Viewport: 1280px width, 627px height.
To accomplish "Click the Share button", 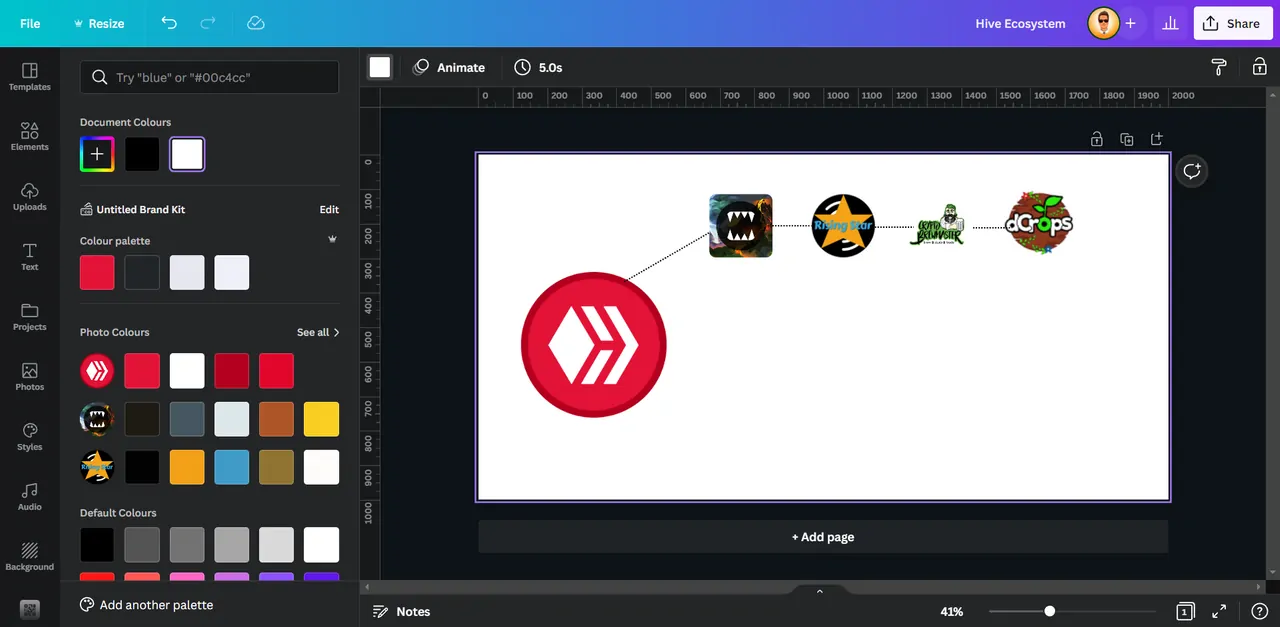I will (1233, 23).
